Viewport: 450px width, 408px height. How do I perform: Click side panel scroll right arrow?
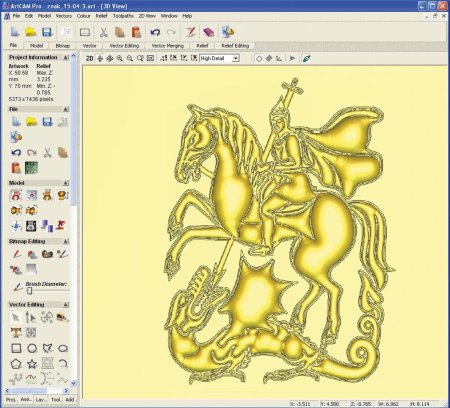coord(66,390)
